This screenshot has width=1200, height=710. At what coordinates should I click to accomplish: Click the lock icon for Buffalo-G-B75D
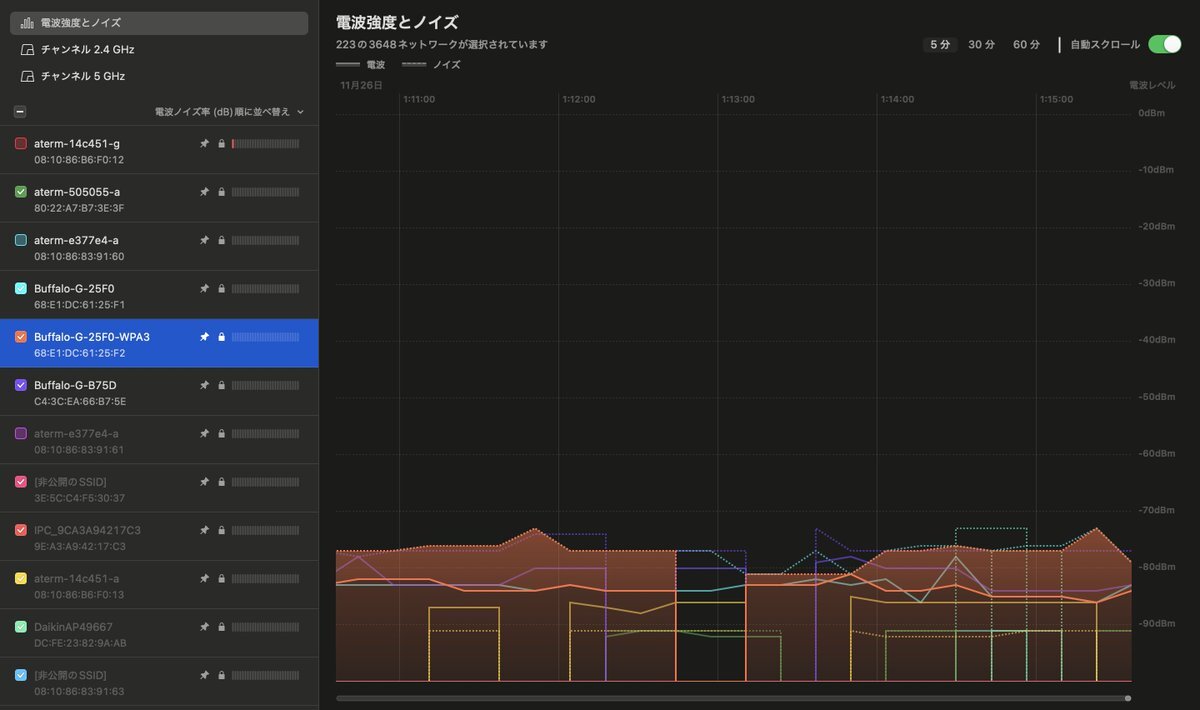point(221,385)
